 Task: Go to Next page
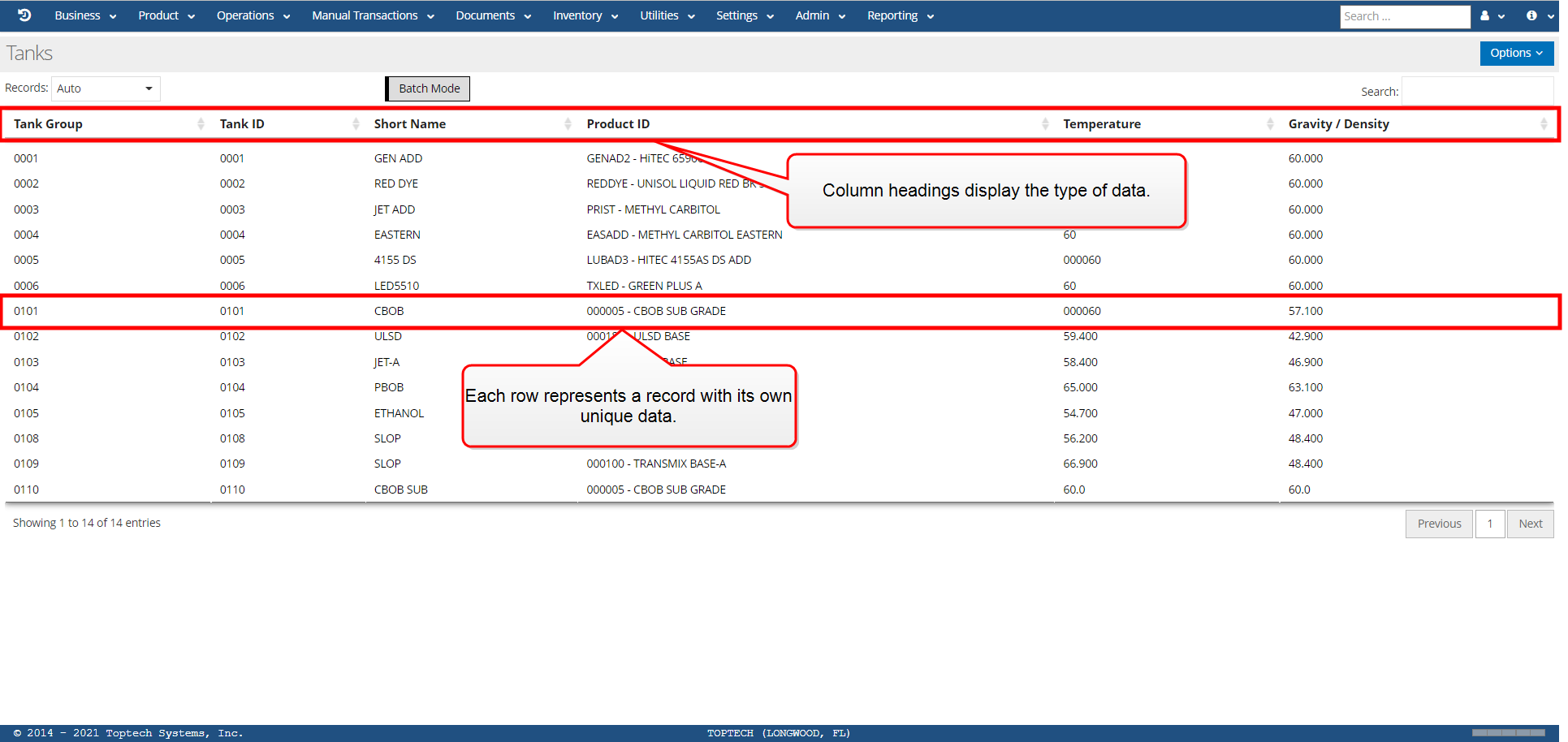pyautogui.click(x=1530, y=524)
